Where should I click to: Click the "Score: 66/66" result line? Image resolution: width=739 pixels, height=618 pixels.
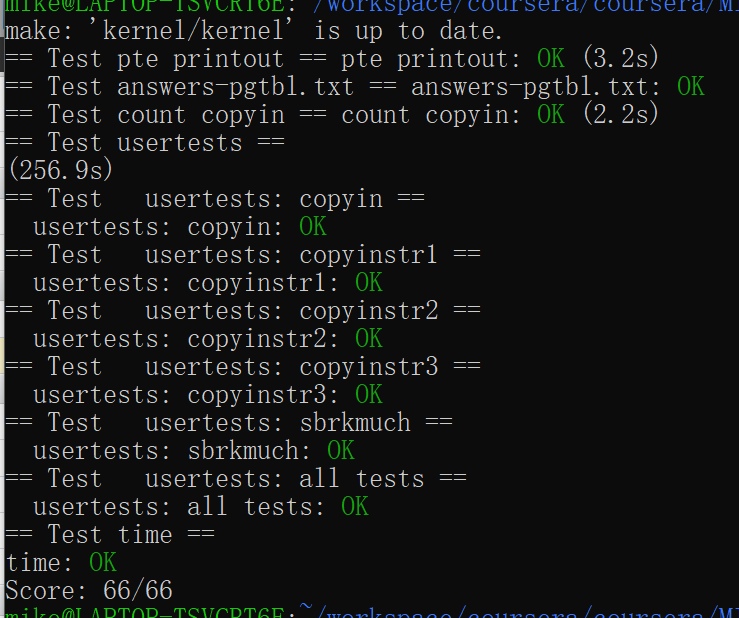(88, 590)
